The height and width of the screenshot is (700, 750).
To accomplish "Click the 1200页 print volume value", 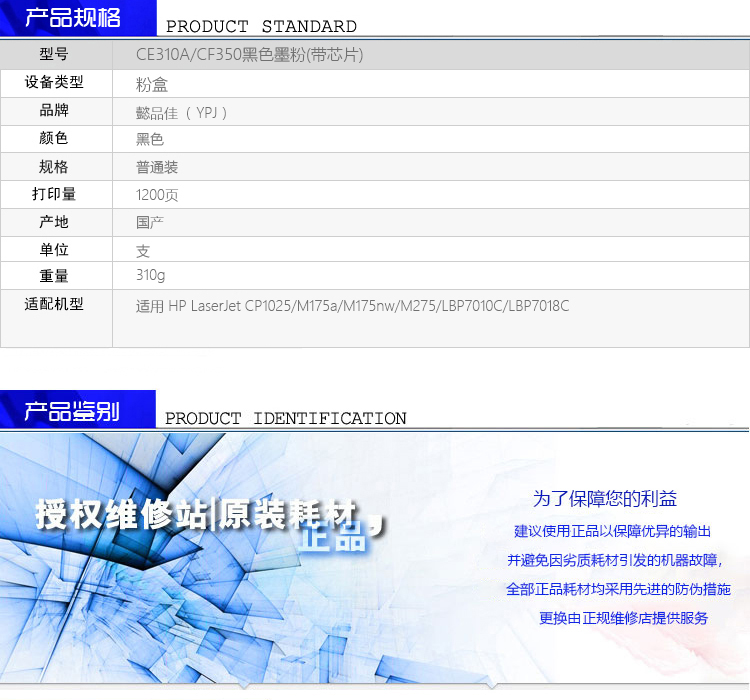I will click(157, 195).
